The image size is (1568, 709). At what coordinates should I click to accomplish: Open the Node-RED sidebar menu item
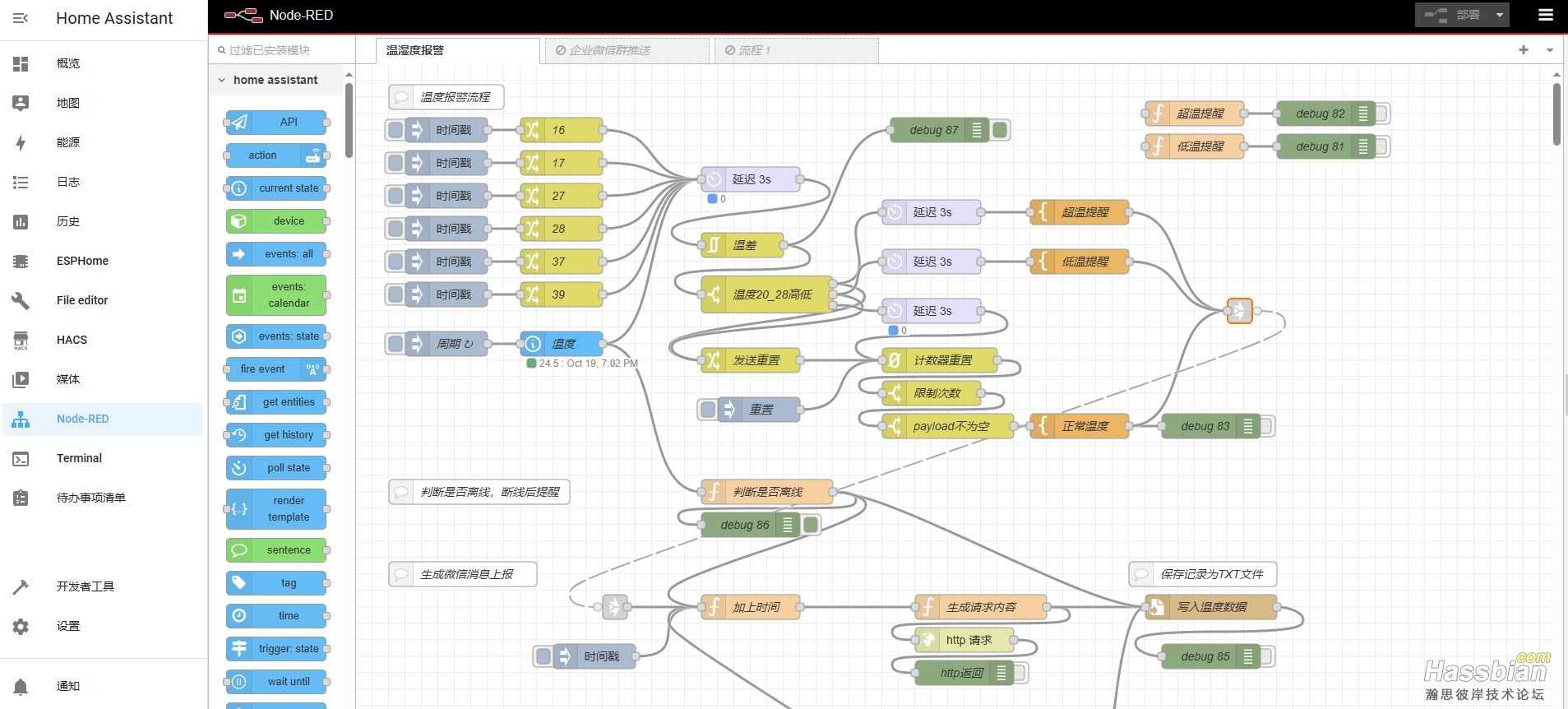tap(103, 419)
